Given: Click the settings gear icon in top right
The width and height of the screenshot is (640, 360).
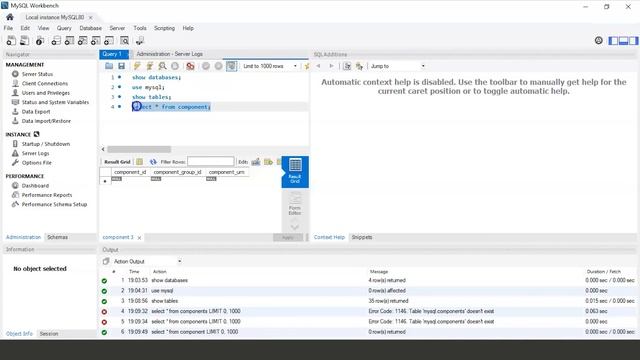Looking at the screenshot, I should point(598,40).
